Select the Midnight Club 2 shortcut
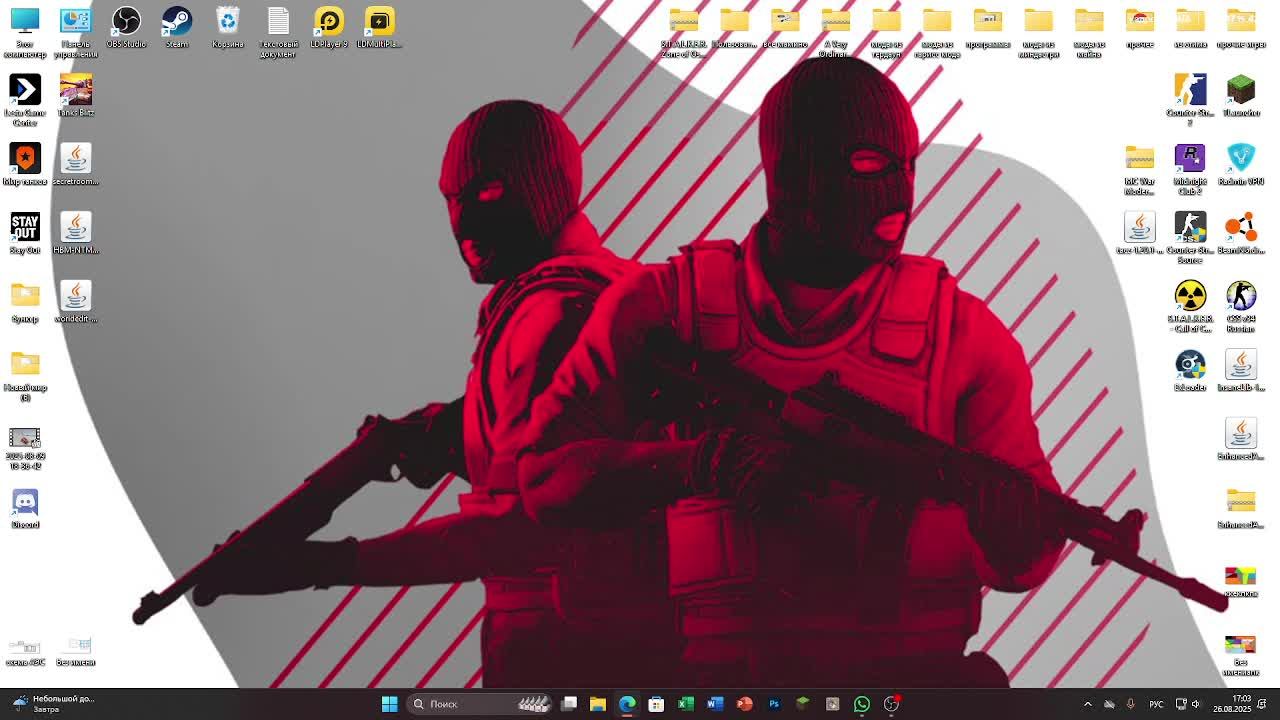Screen dimensions: 1280x720 (x=1190, y=170)
